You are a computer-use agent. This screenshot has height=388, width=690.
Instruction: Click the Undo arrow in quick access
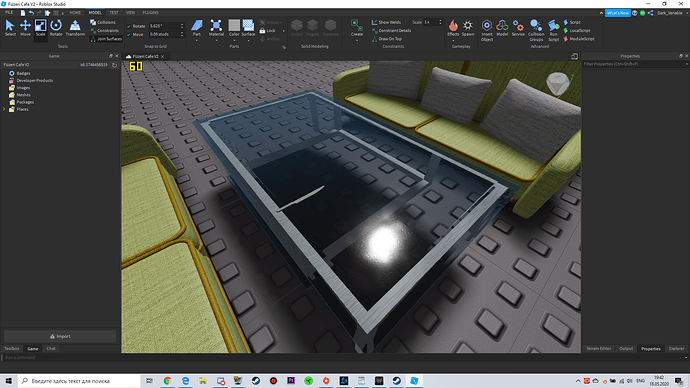31,13
